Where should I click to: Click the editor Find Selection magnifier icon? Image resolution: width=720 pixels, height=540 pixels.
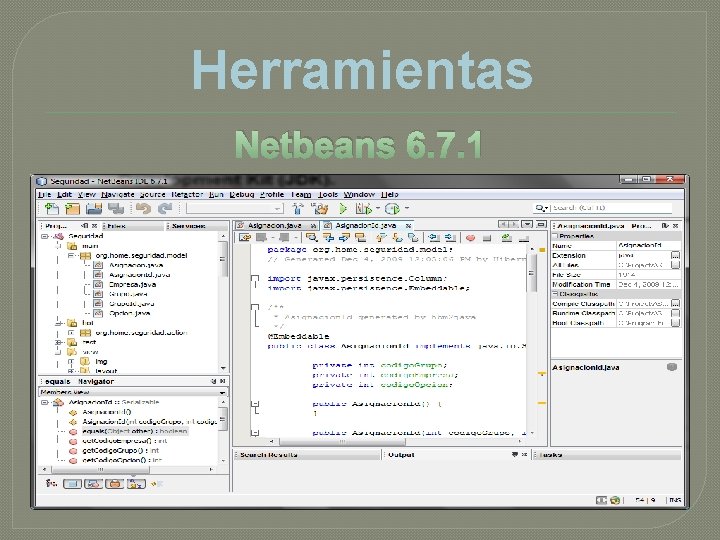312,237
